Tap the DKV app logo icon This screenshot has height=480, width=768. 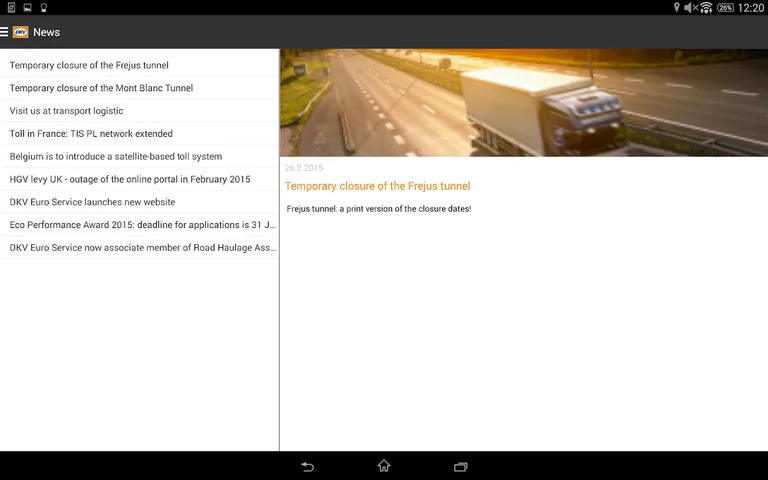(x=20, y=32)
